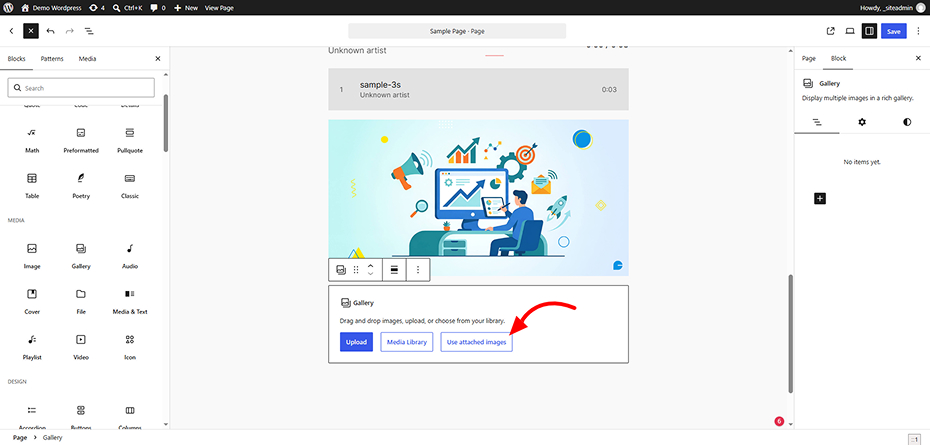Click Page in the bottom breadcrumb
This screenshot has height=445, width=930.
click(20, 437)
